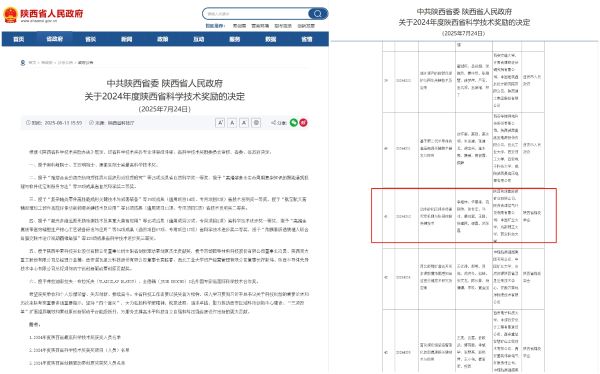The height and width of the screenshot is (374, 600).
Task: Share article via red Weibo icon
Action: 303,123
